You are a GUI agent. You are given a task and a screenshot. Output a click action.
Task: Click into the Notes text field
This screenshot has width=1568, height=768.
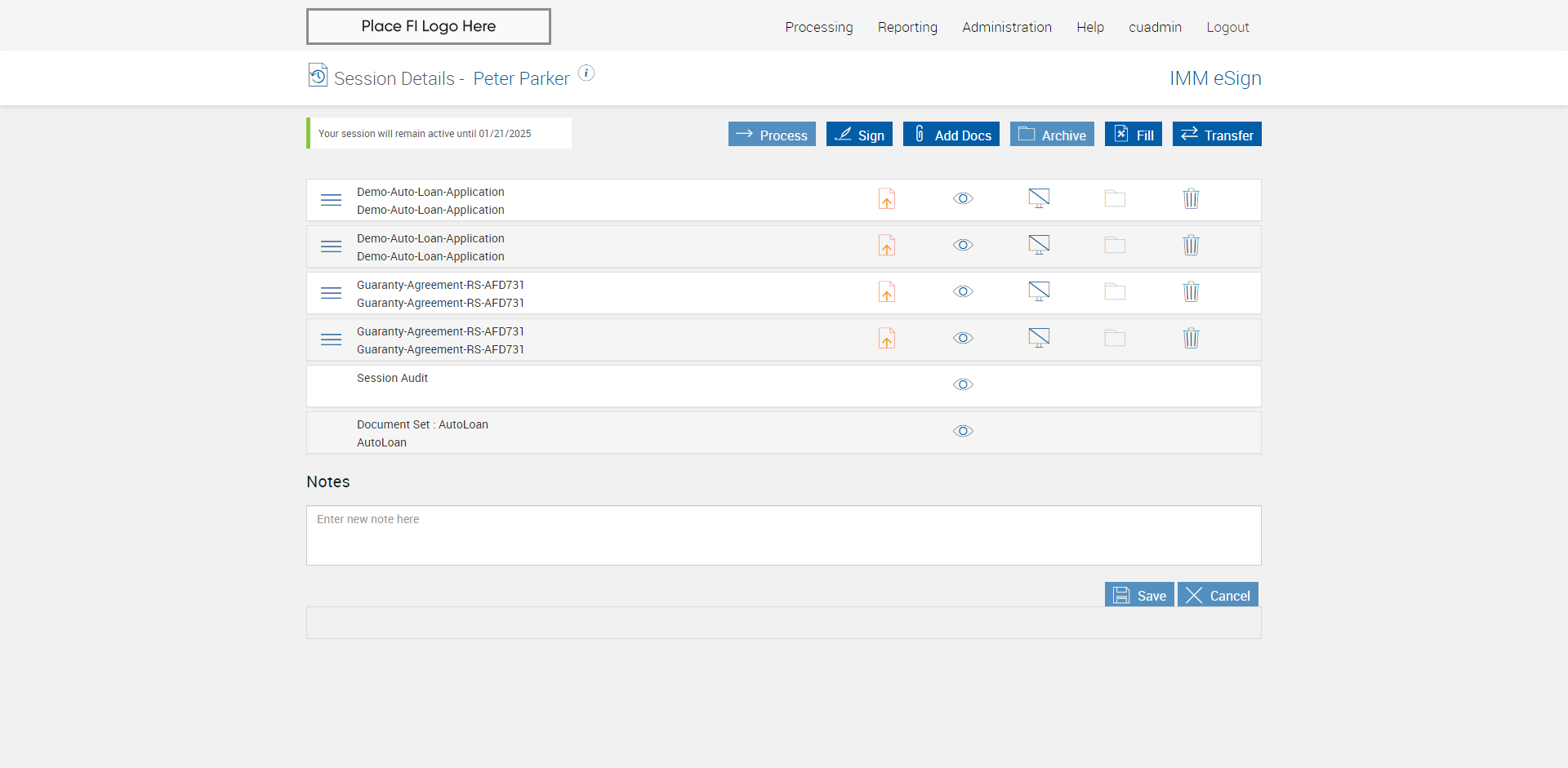(783, 535)
